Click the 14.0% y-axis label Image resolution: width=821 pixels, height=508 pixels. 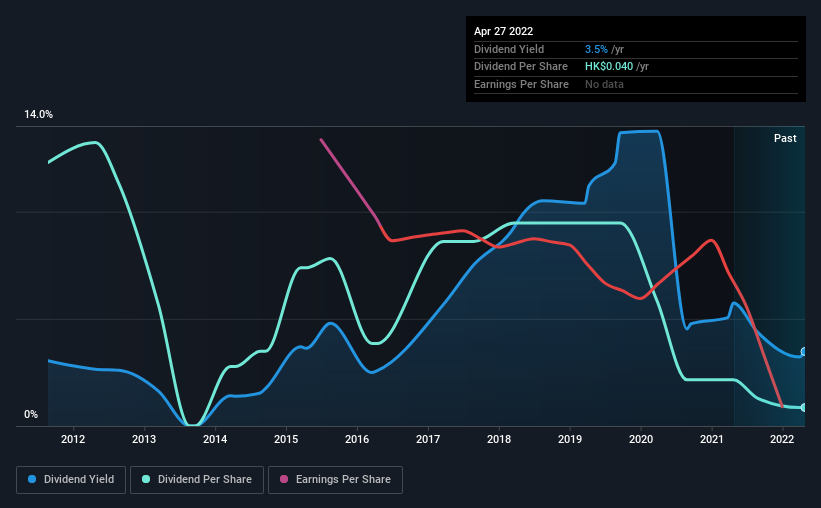38,114
